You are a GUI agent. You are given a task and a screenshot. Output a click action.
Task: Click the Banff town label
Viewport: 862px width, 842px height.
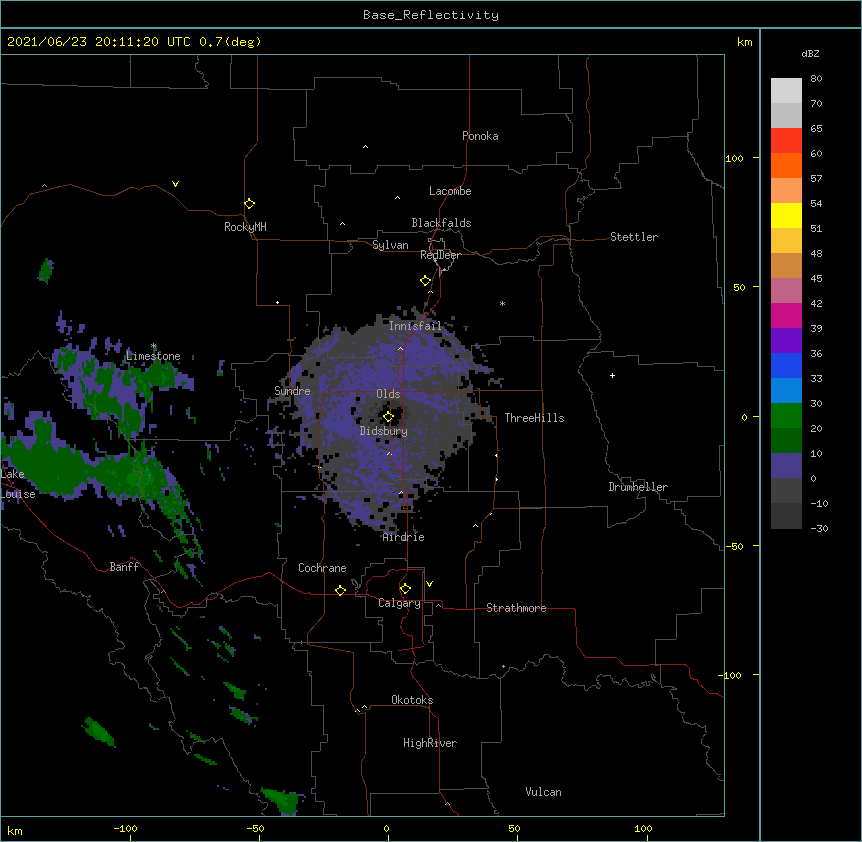coord(124,567)
